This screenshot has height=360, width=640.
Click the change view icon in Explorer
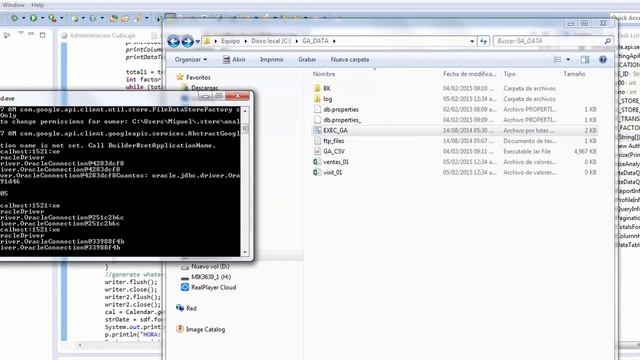(x=557, y=60)
